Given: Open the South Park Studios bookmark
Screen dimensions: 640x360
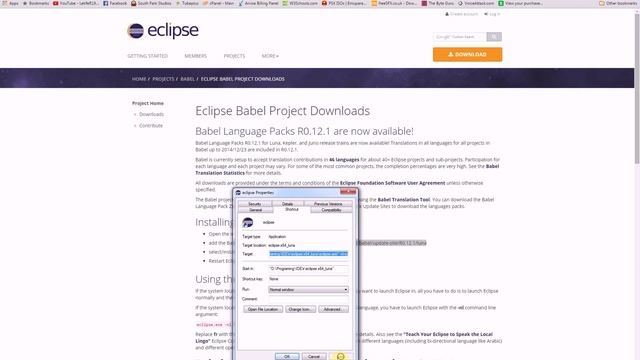Looking at the screenshot, I should (151, 3).
